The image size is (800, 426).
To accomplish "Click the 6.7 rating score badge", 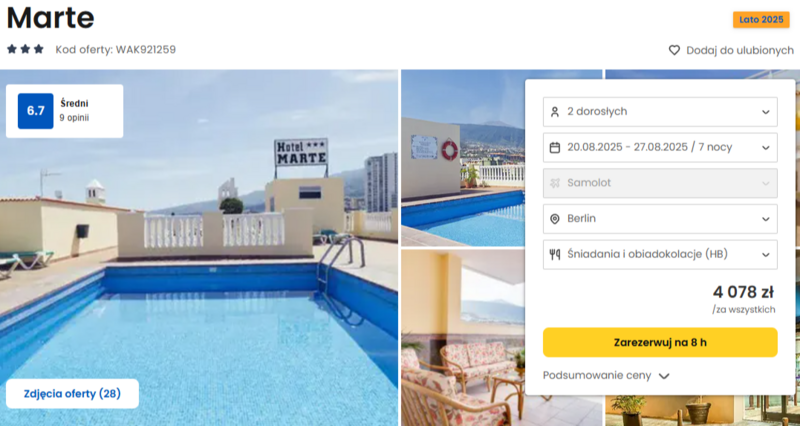I will (x=36, y=111).
